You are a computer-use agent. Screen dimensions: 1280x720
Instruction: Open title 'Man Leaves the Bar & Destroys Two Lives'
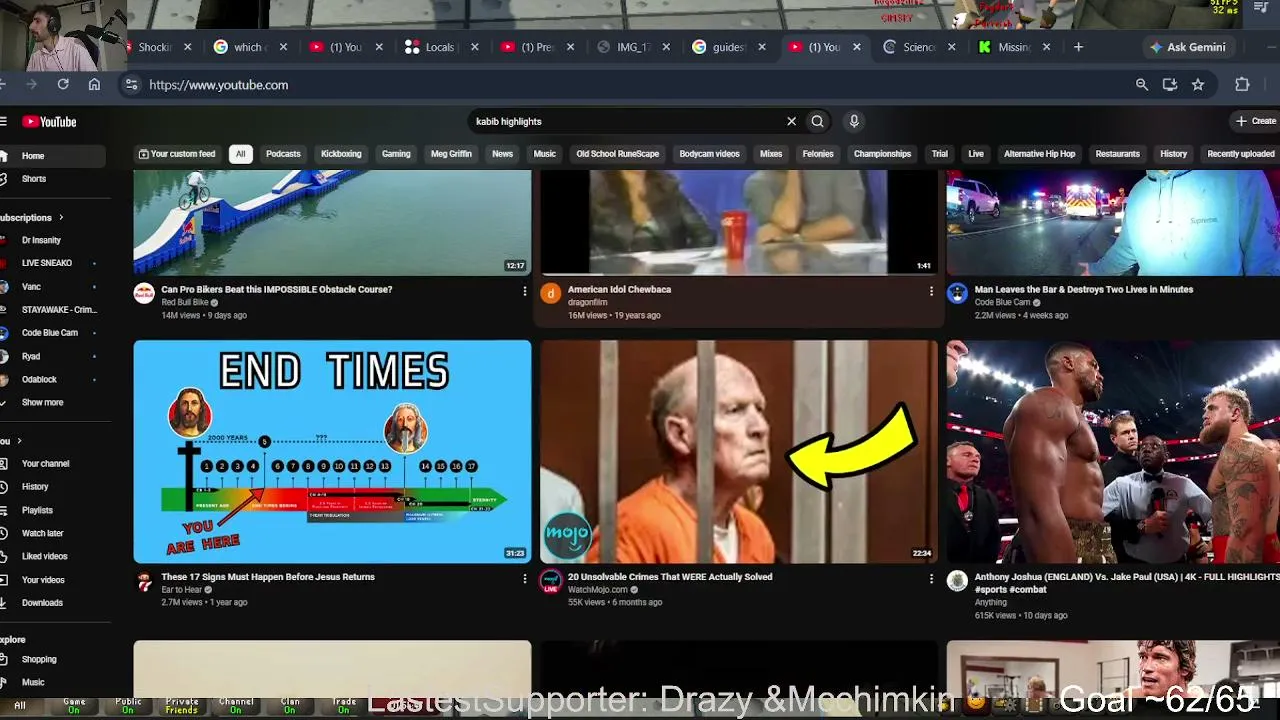coord(1084,289)
